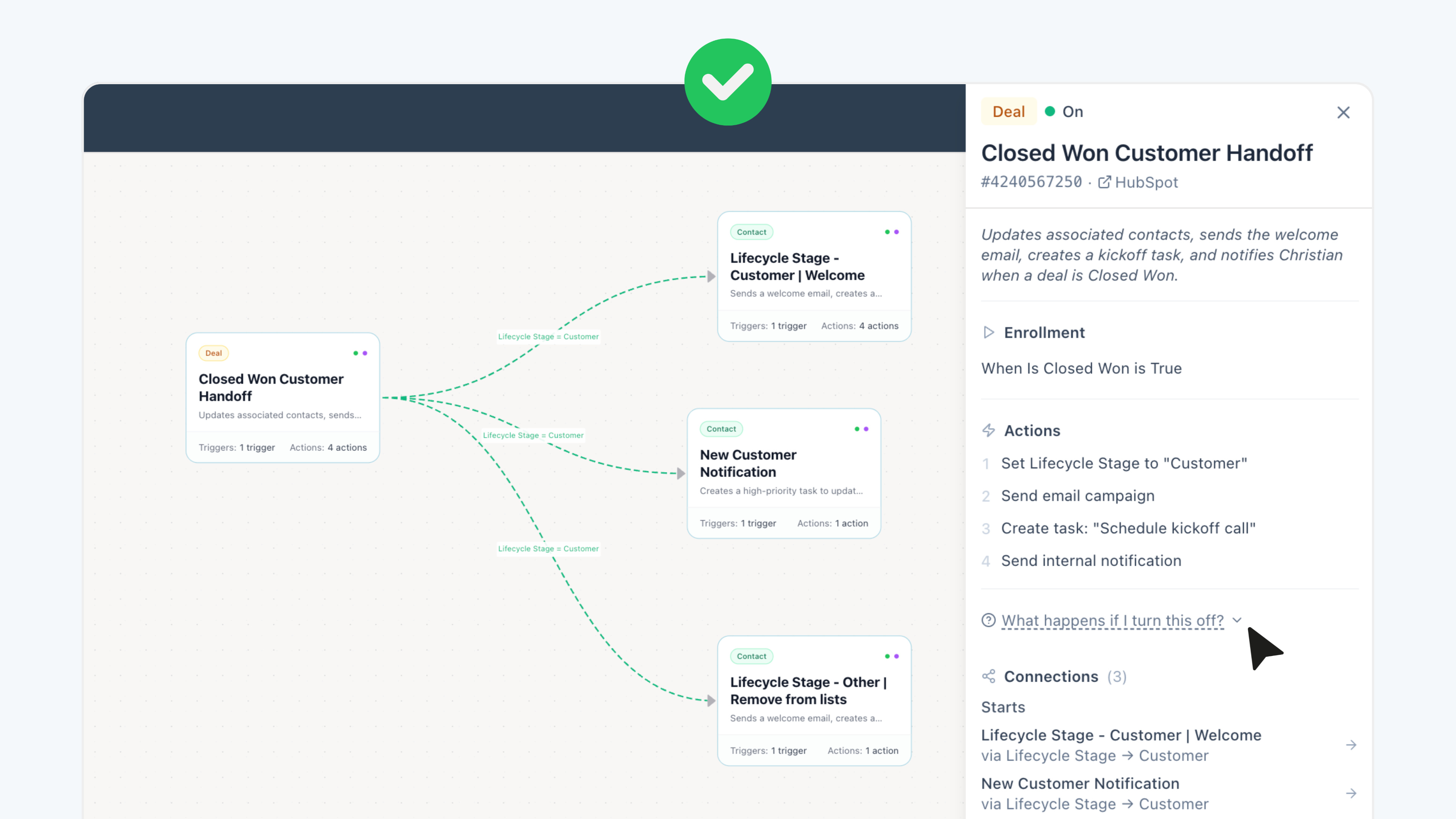Click the question mark help icon

pyautogui.click(x=989, y=620)
